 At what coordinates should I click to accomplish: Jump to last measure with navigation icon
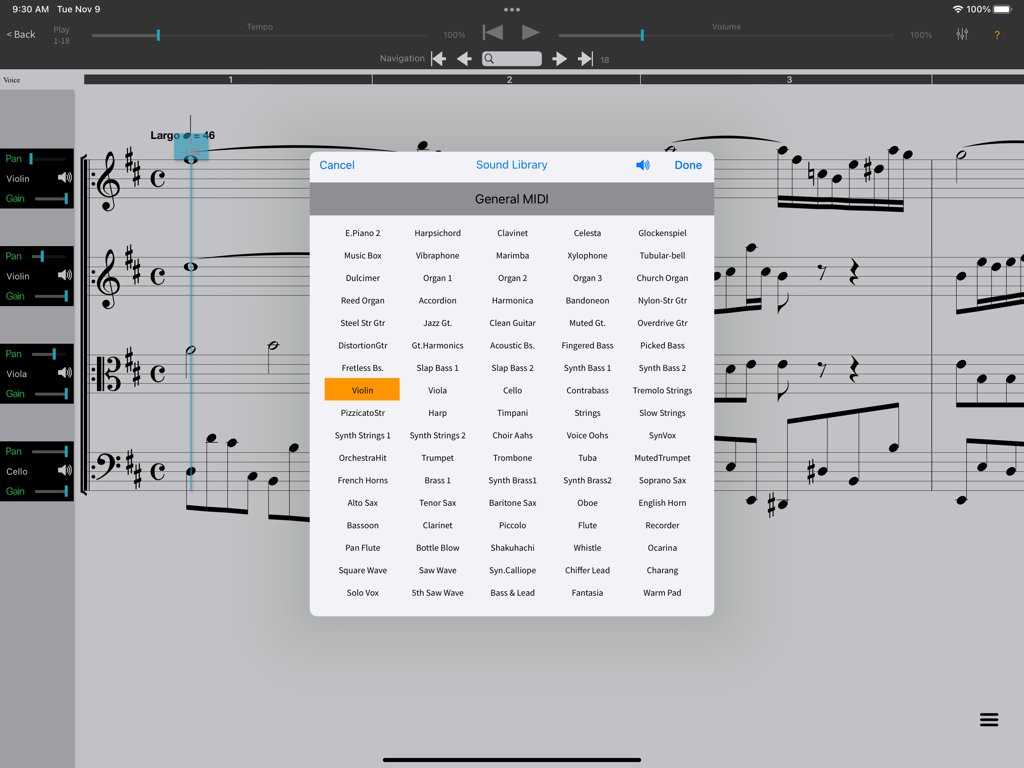(x=585, y=58)
